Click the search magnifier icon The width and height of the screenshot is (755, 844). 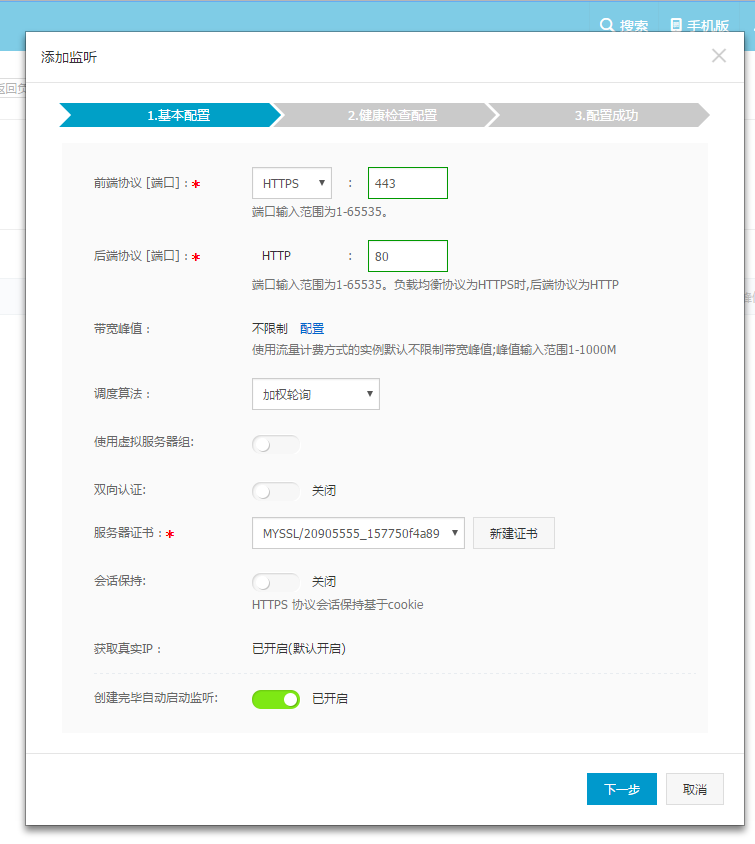click(x=606, y=25)
